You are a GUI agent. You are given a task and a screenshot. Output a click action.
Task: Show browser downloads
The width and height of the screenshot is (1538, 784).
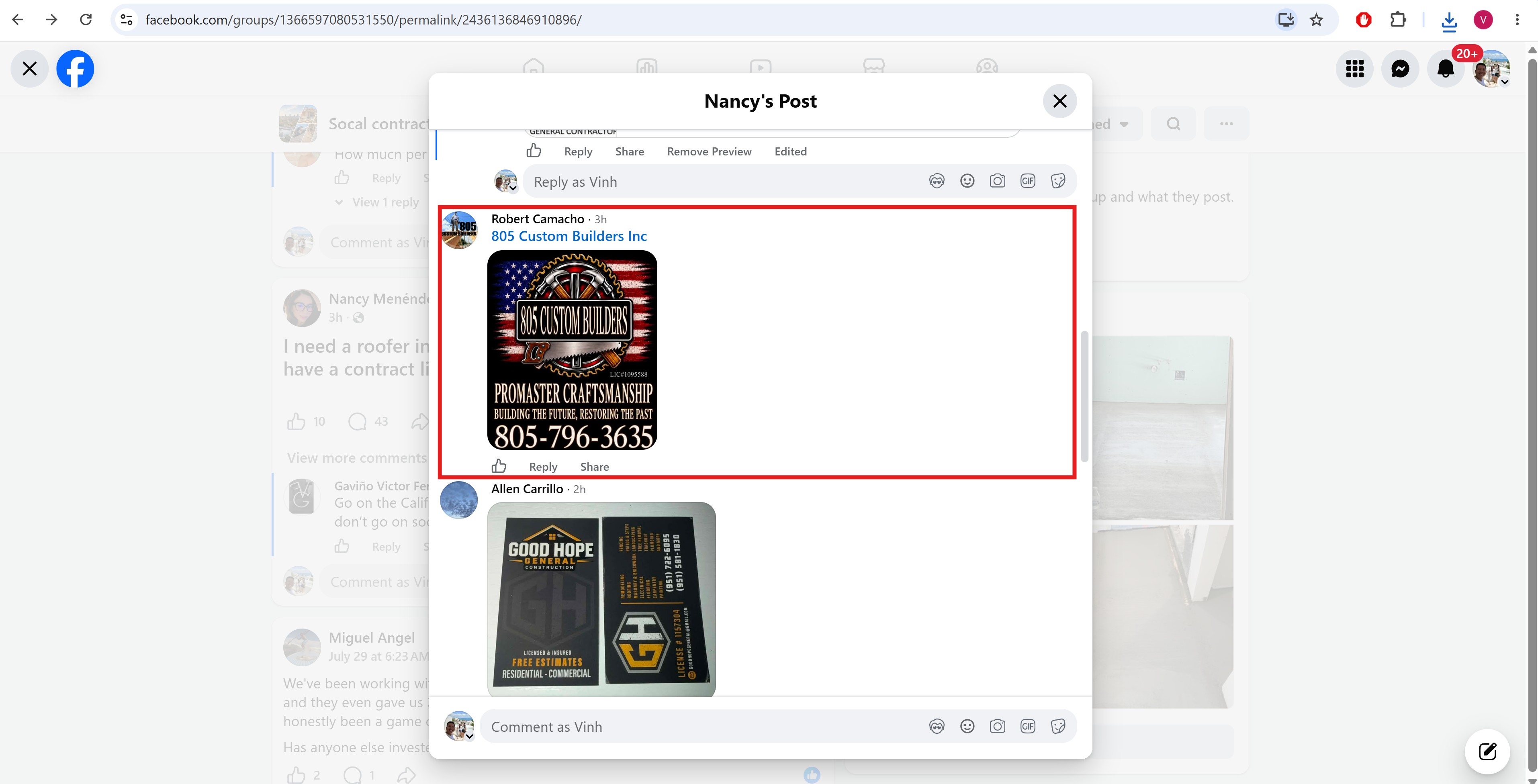pos(1449,21)
